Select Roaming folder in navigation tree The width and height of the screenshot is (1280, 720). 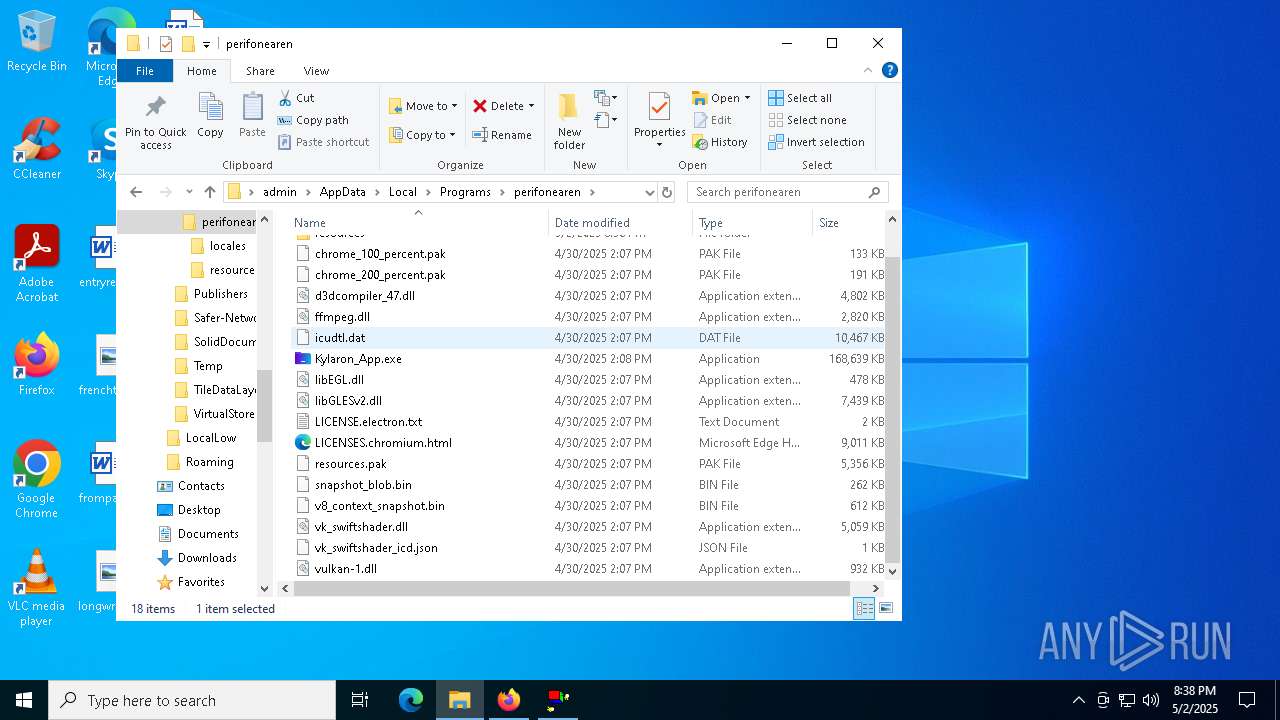[208, 462]
